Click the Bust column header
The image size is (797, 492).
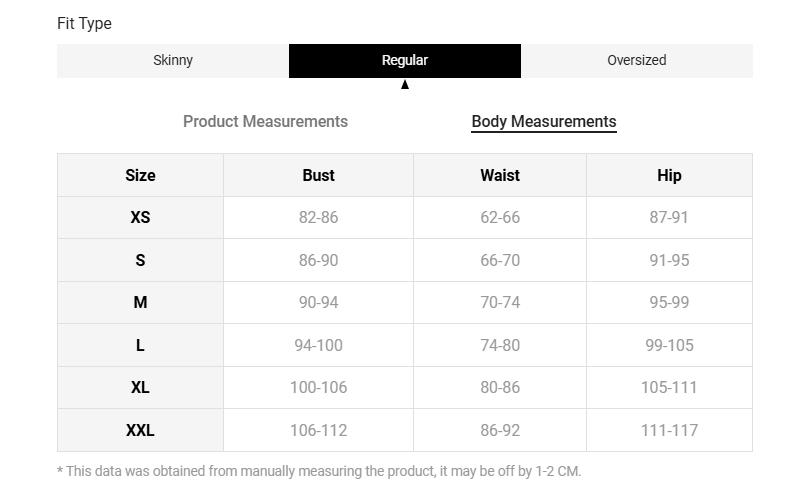pyautogui.click(x=318, y=175)
